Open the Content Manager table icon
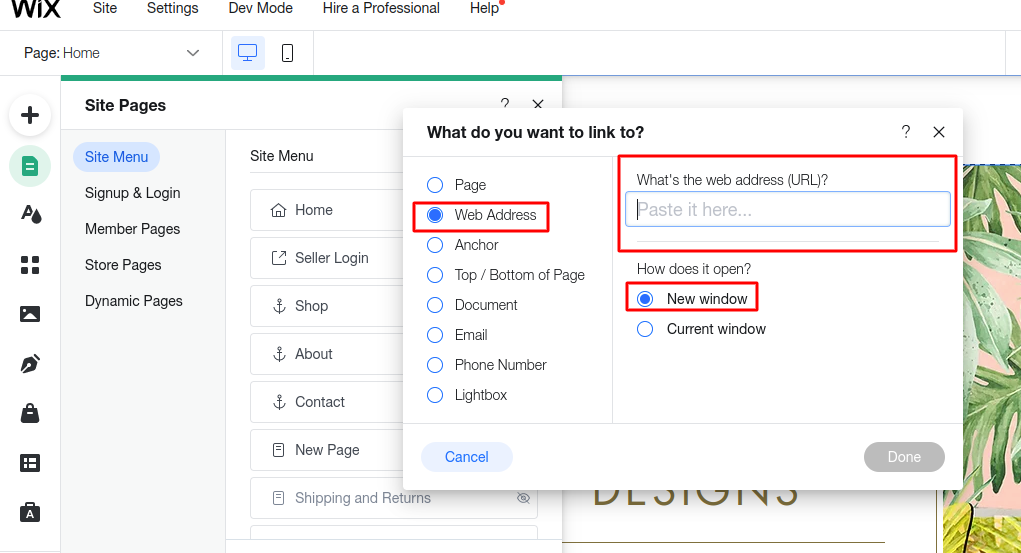Viewport: 1021px width, 553px height. (x=30, y=463)
